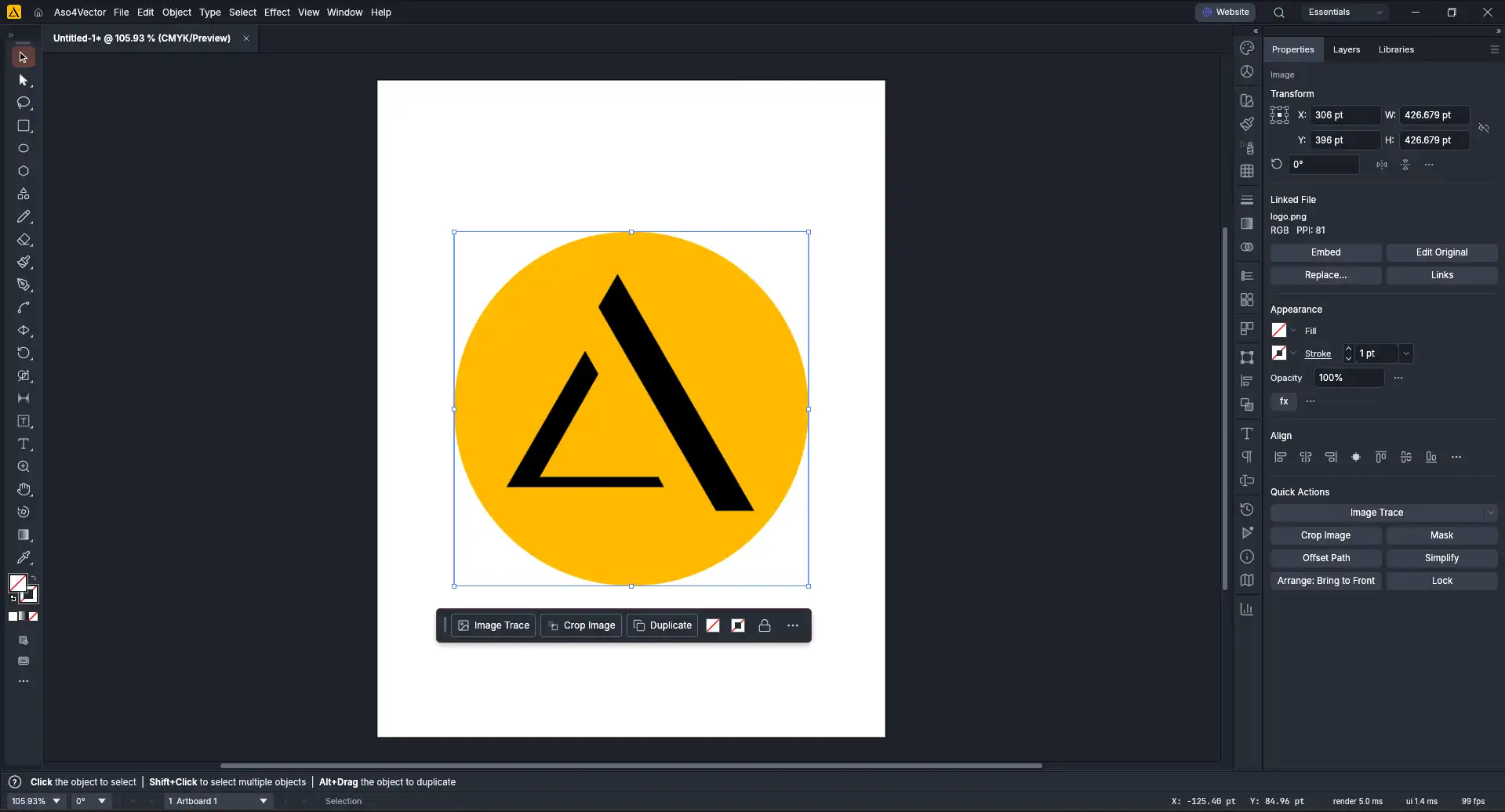This screenshot has width=1505, height=812.
Task: Select the Gradient tool
Action: click(24, 535)
